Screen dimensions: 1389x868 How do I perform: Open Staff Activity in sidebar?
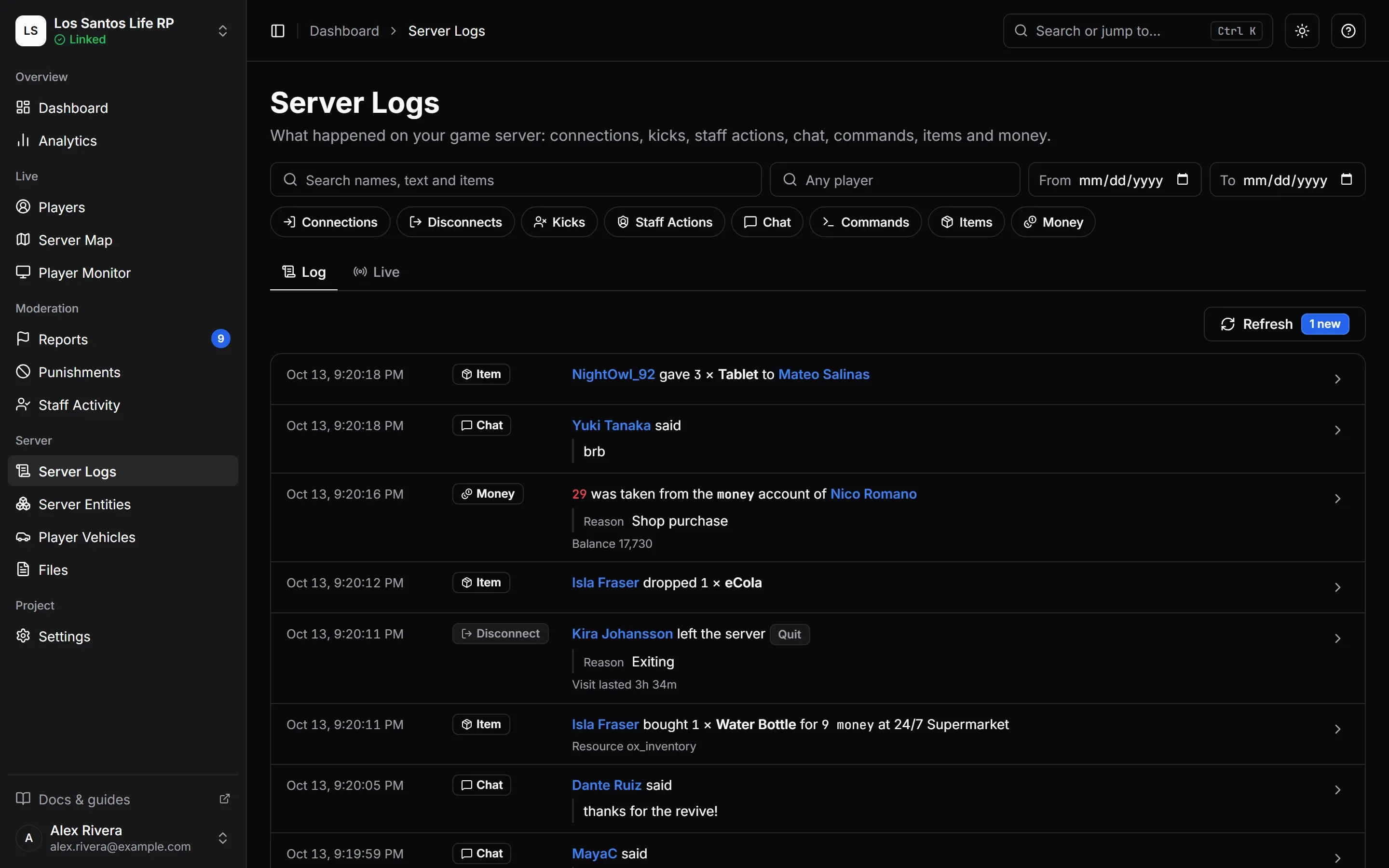pyautogui.click(x=123, y=405)
